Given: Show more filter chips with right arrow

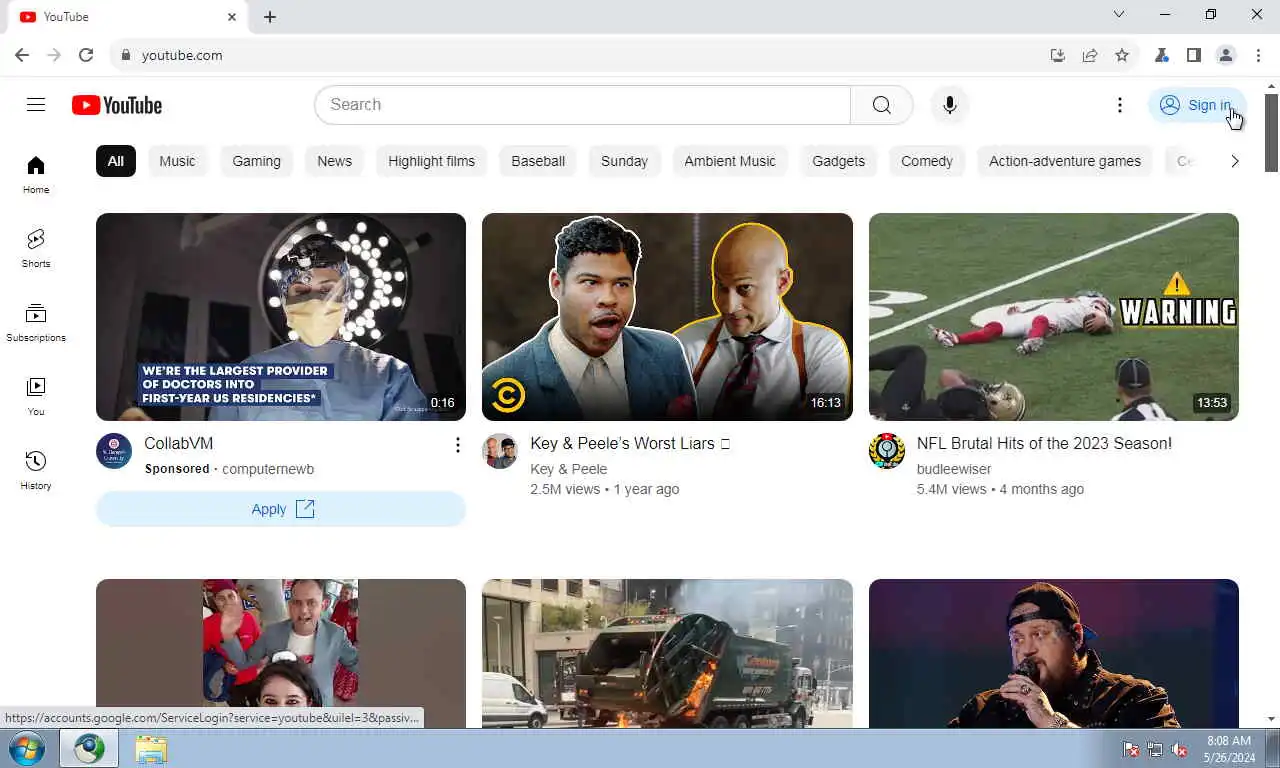Looking at the screenshot, I should (x=1234, y=161).
